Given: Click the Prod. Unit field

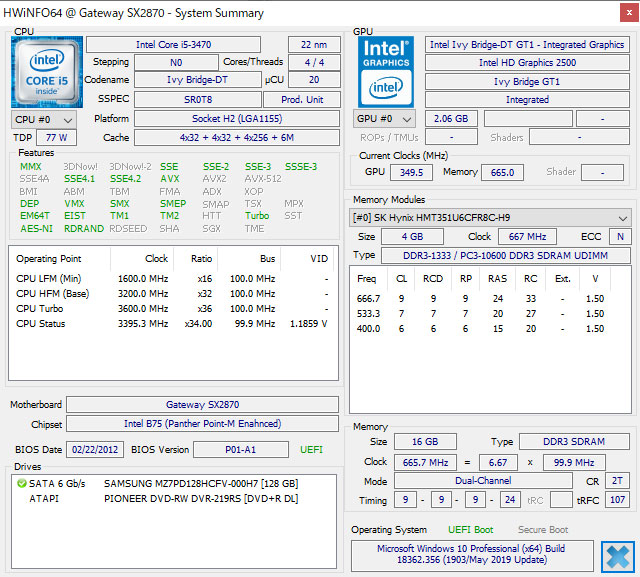Looking at the screenshot, I should 302,100.
